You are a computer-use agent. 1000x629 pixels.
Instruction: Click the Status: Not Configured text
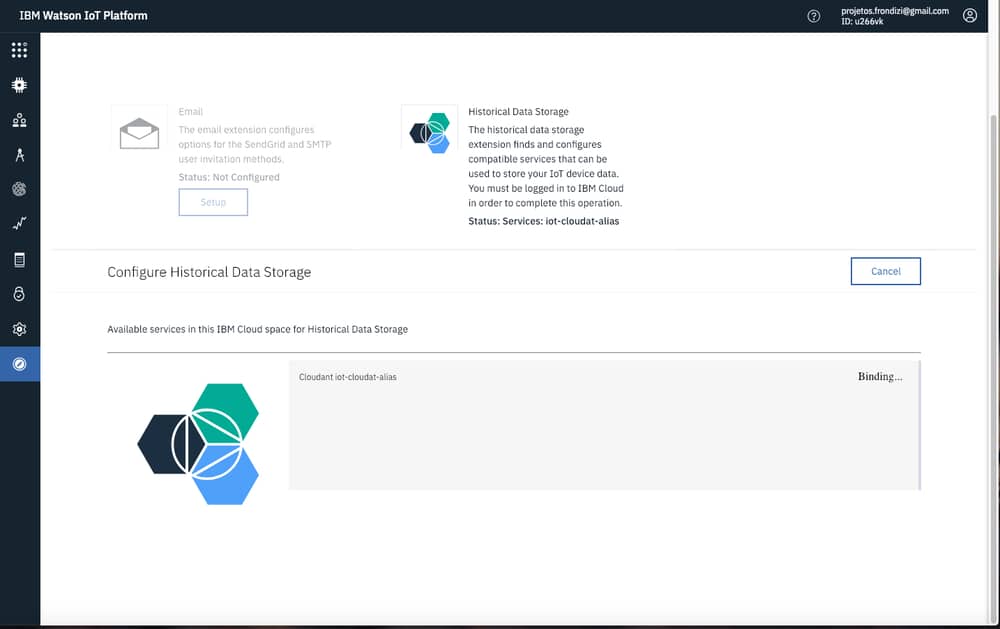coord(229,177)
